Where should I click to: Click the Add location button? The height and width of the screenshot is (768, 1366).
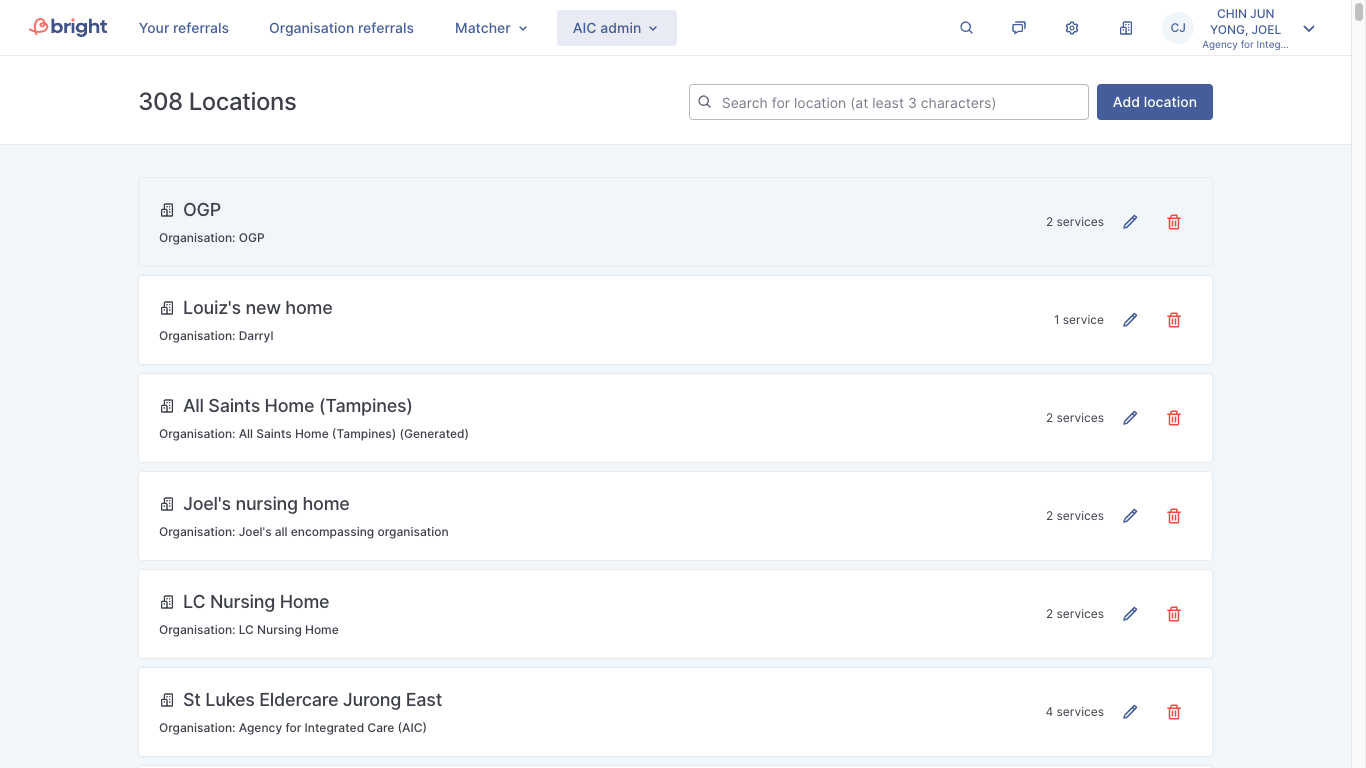[x=1155, y=102]
